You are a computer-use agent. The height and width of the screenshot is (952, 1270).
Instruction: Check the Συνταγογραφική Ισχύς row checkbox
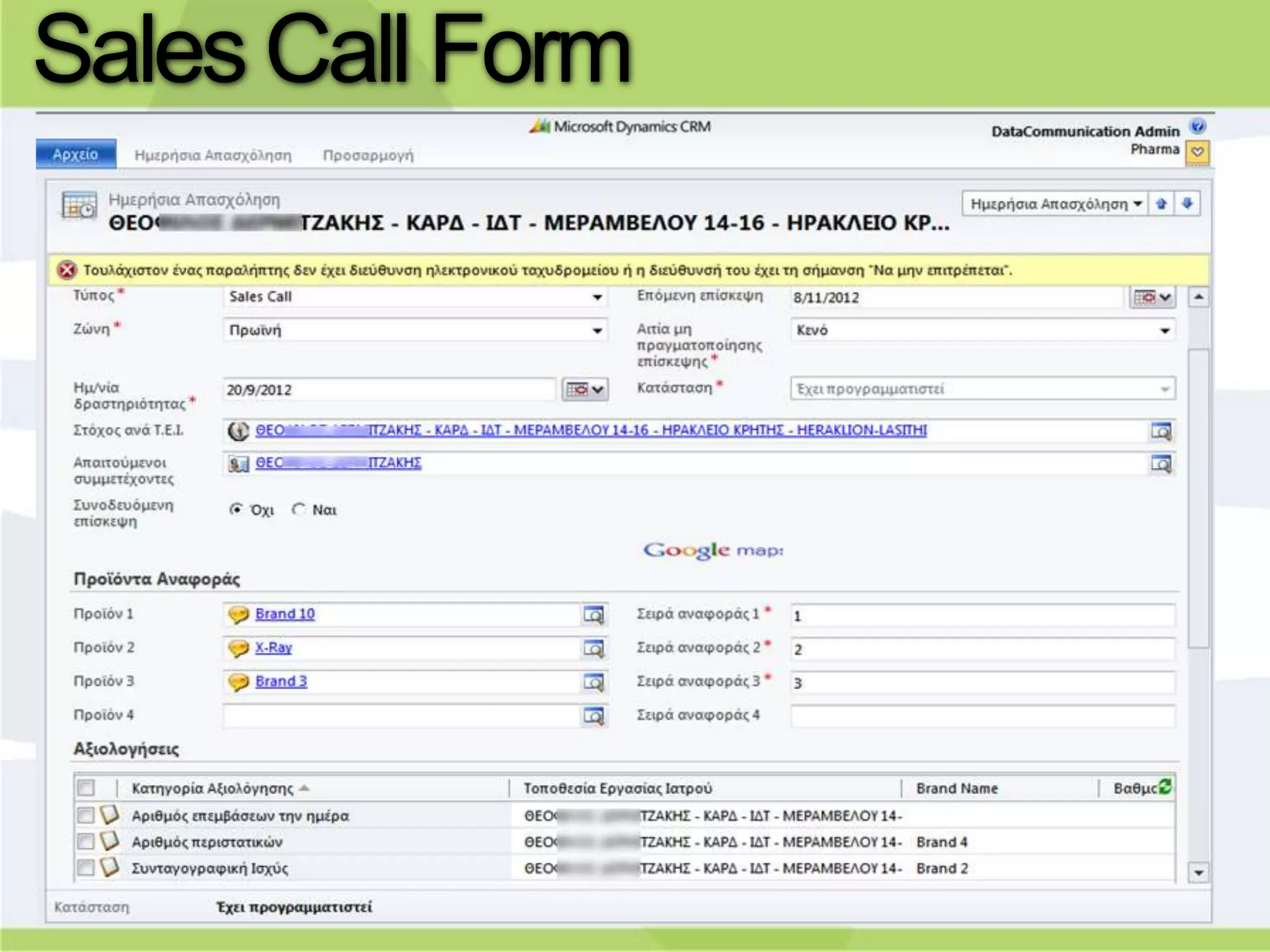[x=86, y=868]
